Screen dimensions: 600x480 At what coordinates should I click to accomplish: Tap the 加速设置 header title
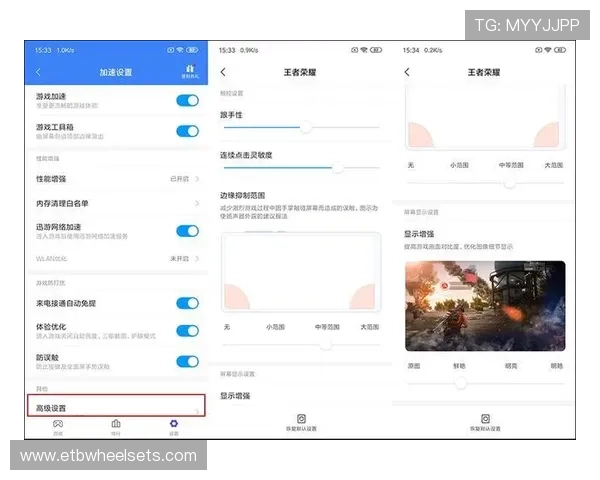116,72
